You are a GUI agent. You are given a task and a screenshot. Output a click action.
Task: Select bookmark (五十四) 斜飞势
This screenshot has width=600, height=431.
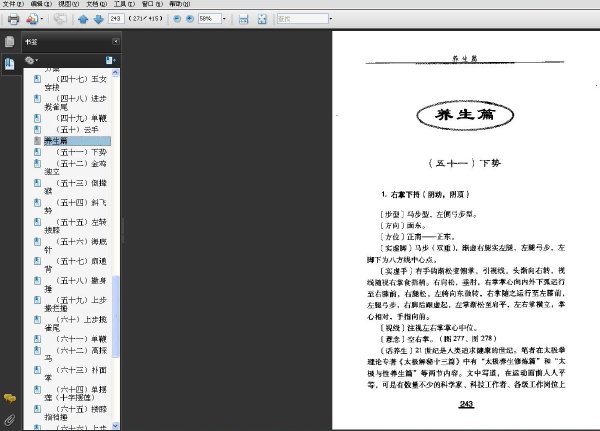click(x=75, y=206)
